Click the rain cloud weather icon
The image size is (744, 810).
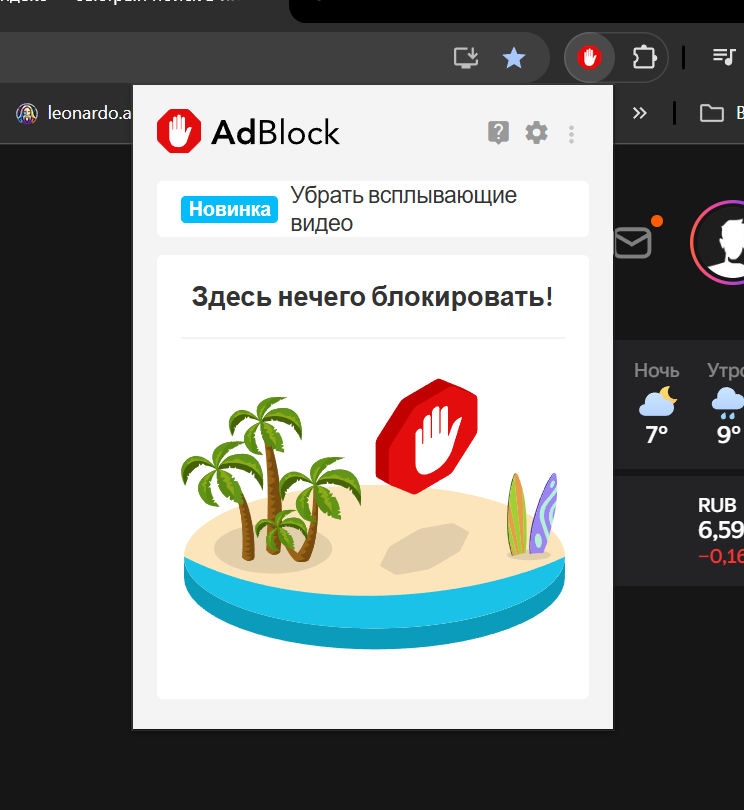coord(727,403)
